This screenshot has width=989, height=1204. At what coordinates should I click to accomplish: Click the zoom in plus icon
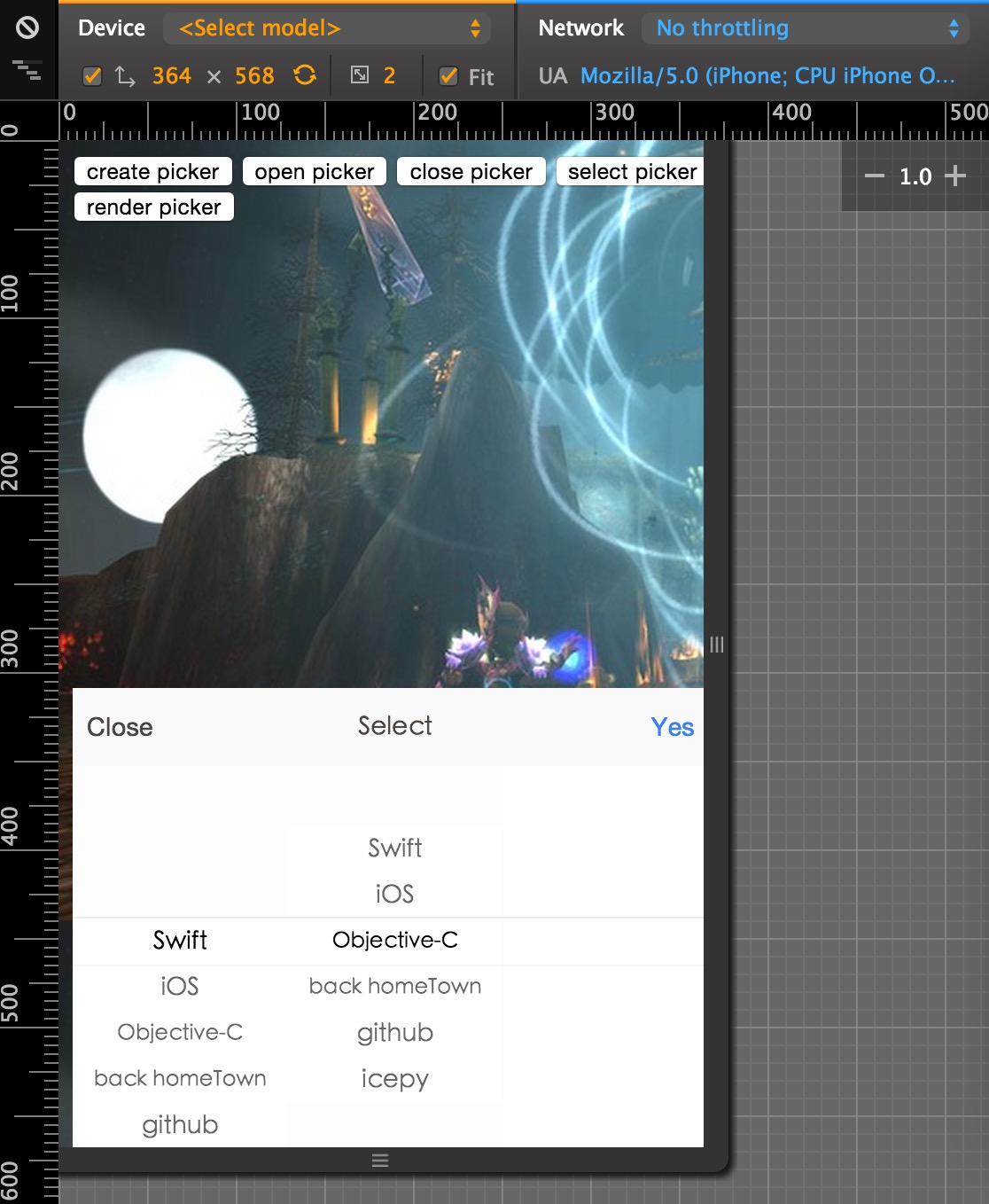(956, 176)
